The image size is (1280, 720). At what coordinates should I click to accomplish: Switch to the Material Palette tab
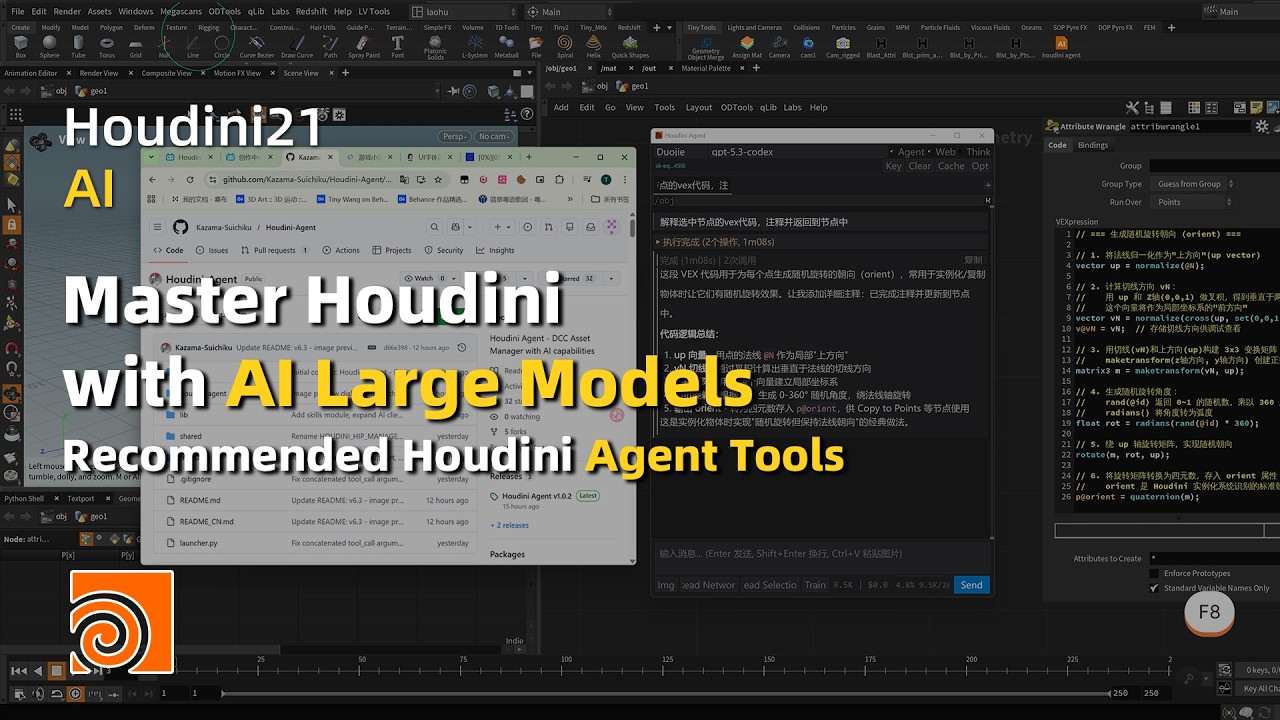pyautogui.click(x=706, y=69)
